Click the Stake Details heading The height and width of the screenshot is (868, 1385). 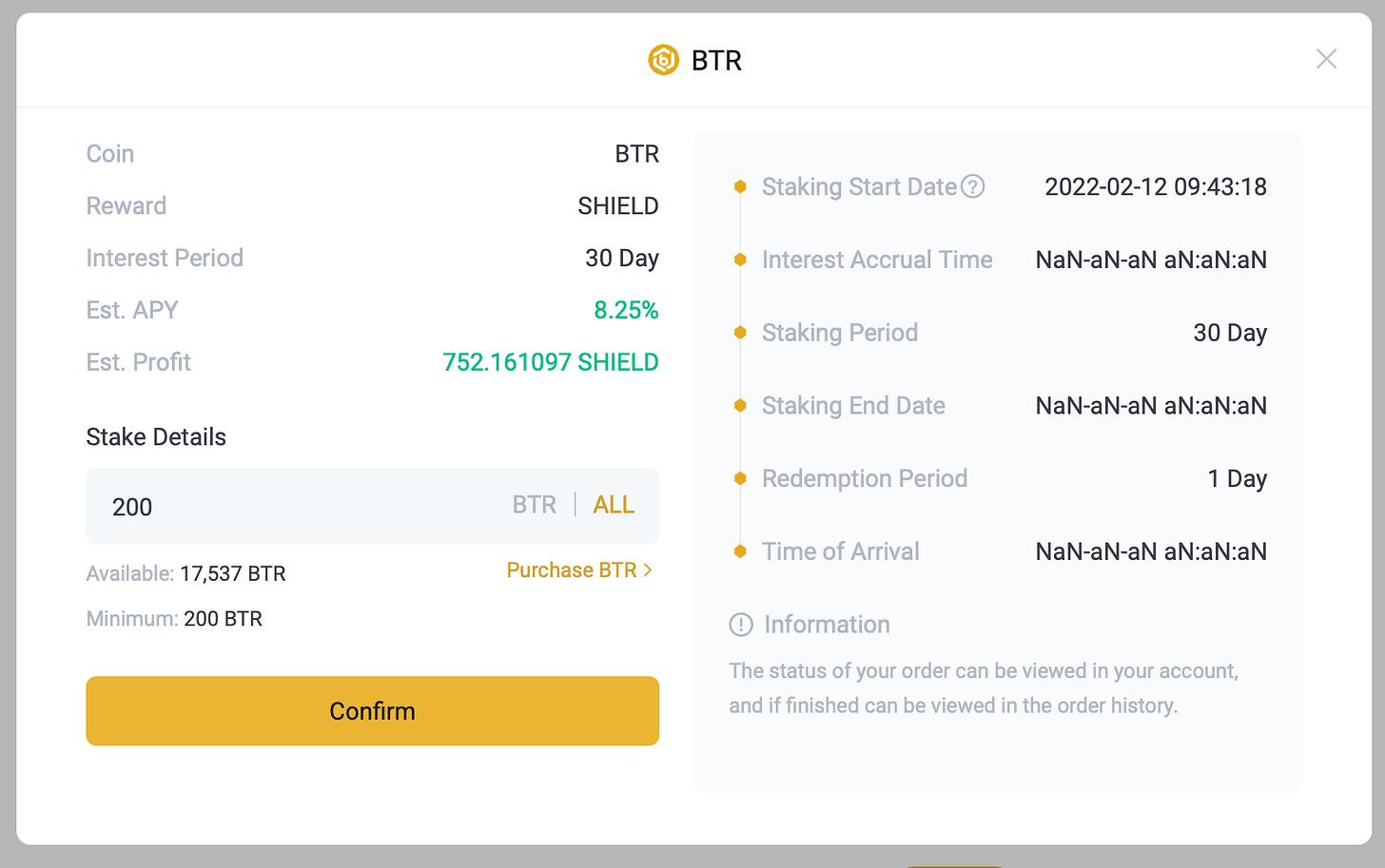[x=156, y=436]
